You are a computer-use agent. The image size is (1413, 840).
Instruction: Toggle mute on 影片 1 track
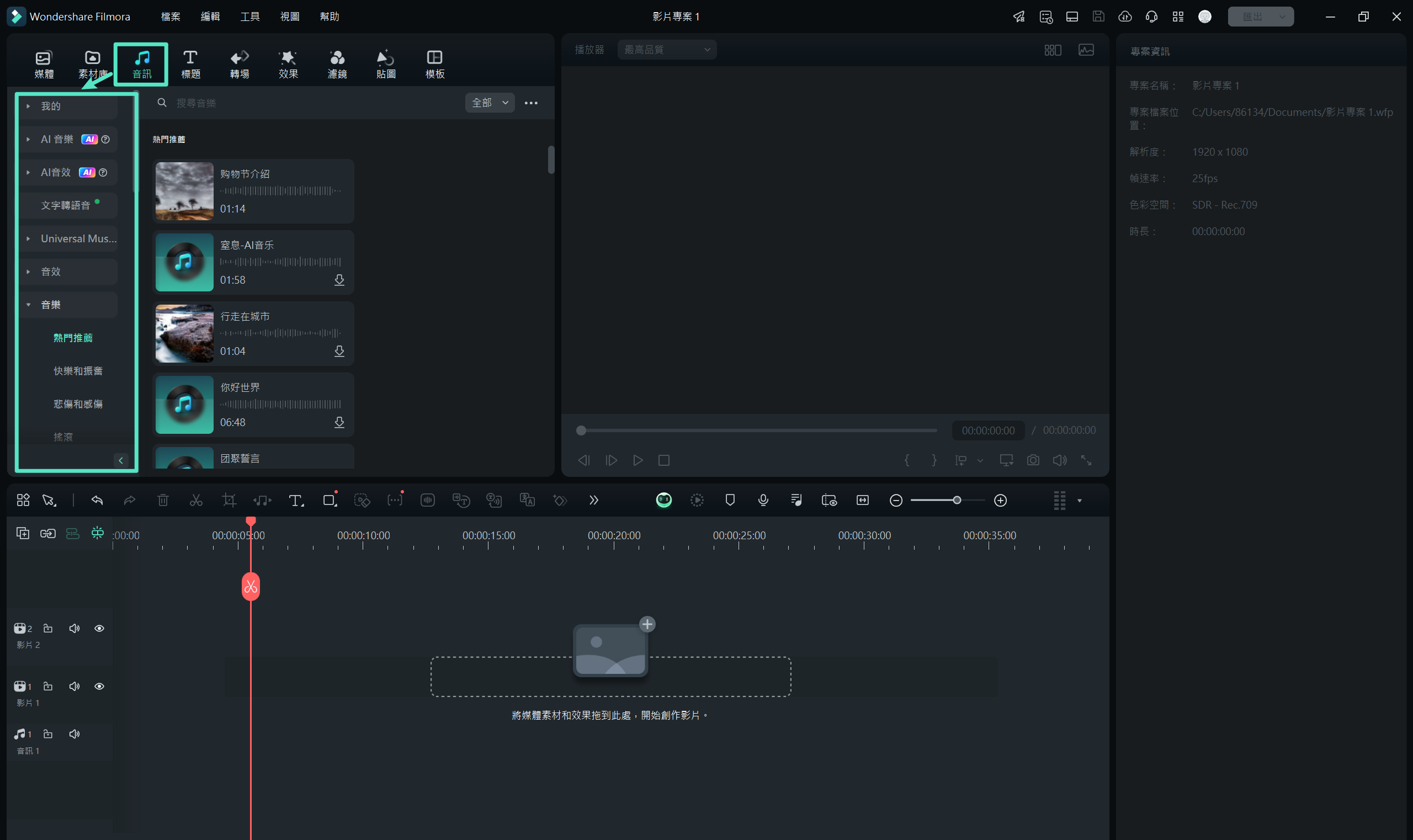74,686
